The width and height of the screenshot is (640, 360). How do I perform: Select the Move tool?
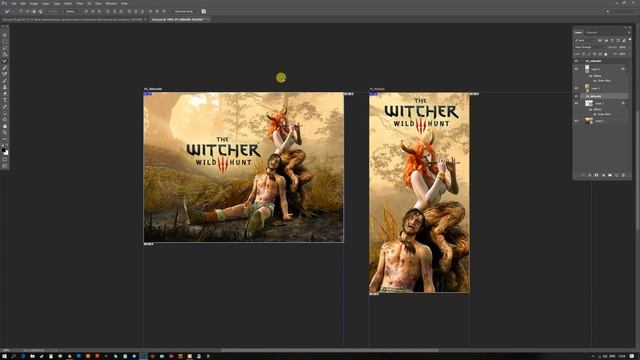point(5,35)
